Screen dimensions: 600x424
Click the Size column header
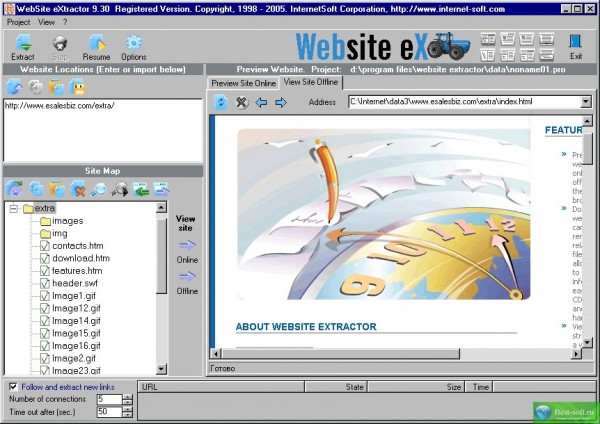416,387
